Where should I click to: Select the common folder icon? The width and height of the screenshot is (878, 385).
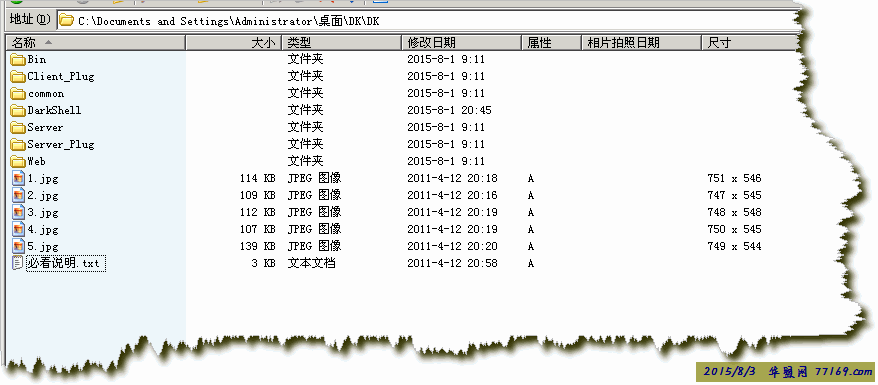click(18, 93)
